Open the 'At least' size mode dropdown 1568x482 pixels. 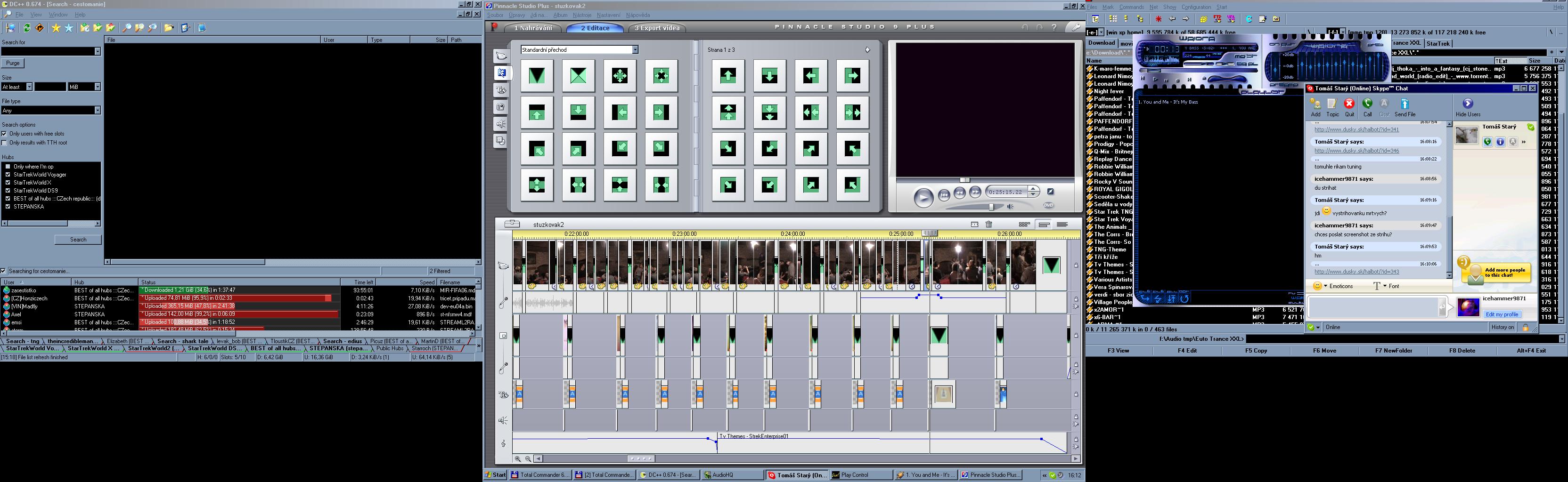[29, 87]
